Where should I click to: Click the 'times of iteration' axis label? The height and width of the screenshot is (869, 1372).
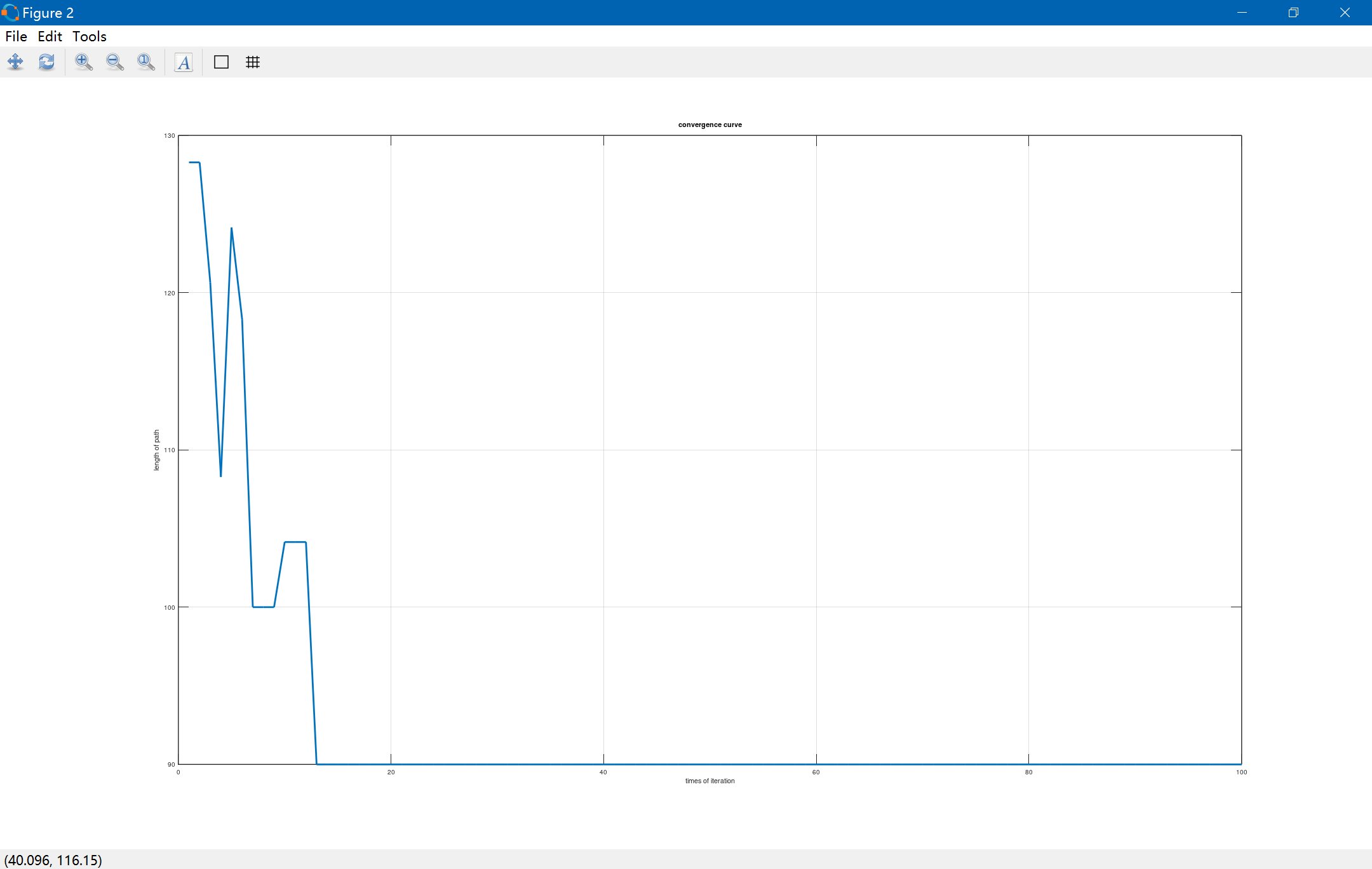pos(710,781)
